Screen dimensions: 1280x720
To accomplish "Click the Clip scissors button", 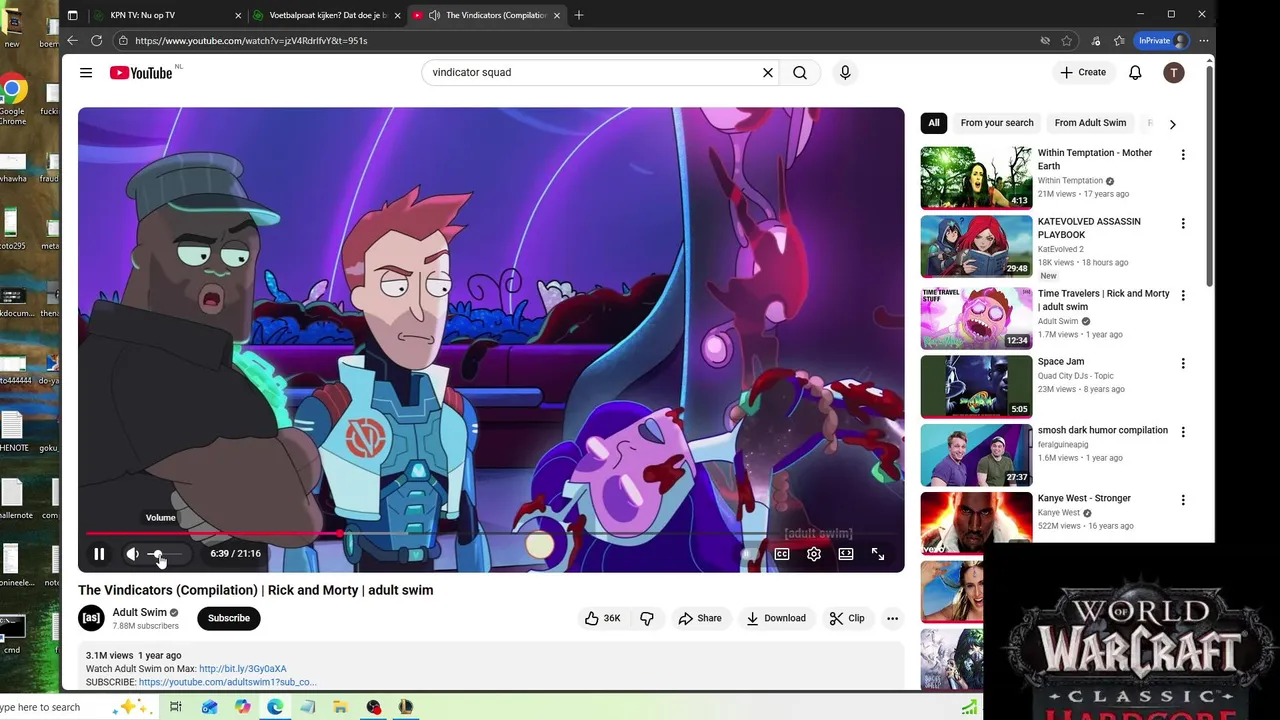I will tap(847, 618).
